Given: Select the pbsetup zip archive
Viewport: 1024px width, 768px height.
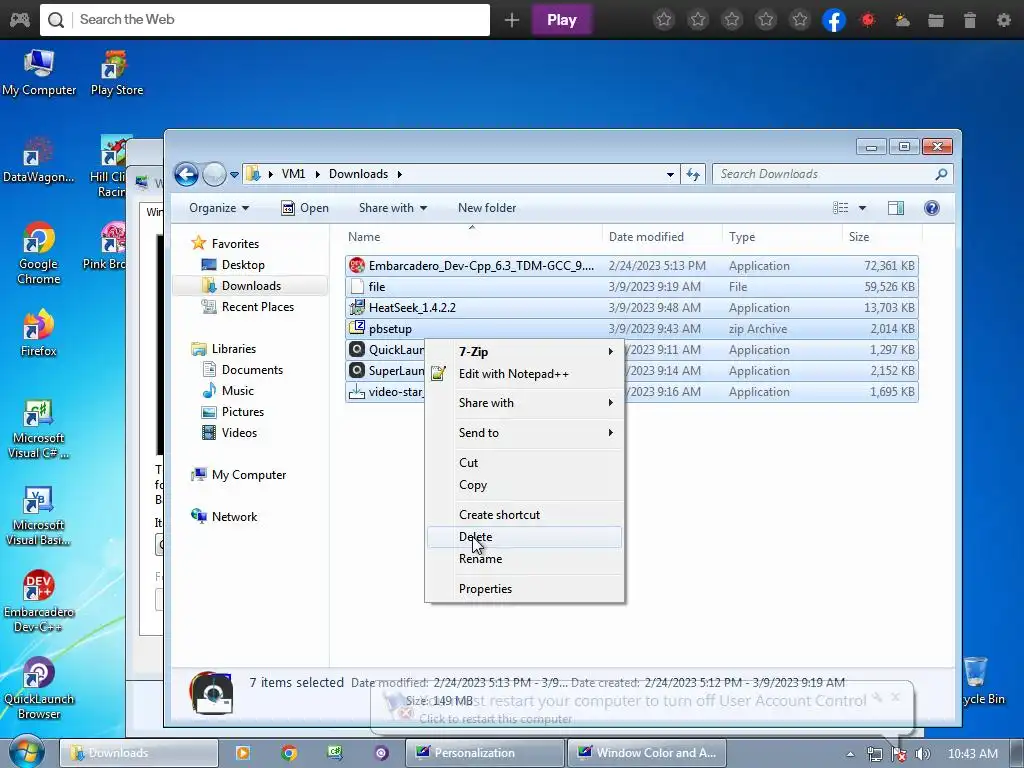Looking at the screenshot, I should 632,328.
